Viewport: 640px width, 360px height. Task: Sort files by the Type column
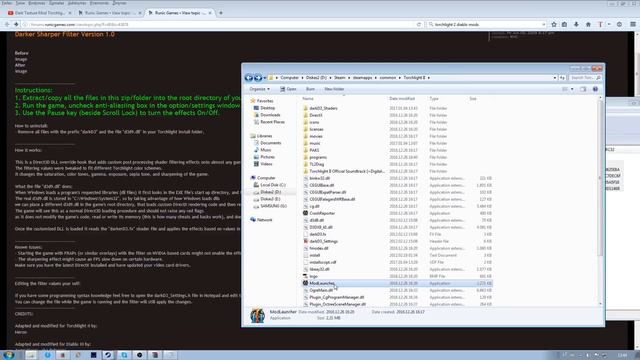pos(433,99)
